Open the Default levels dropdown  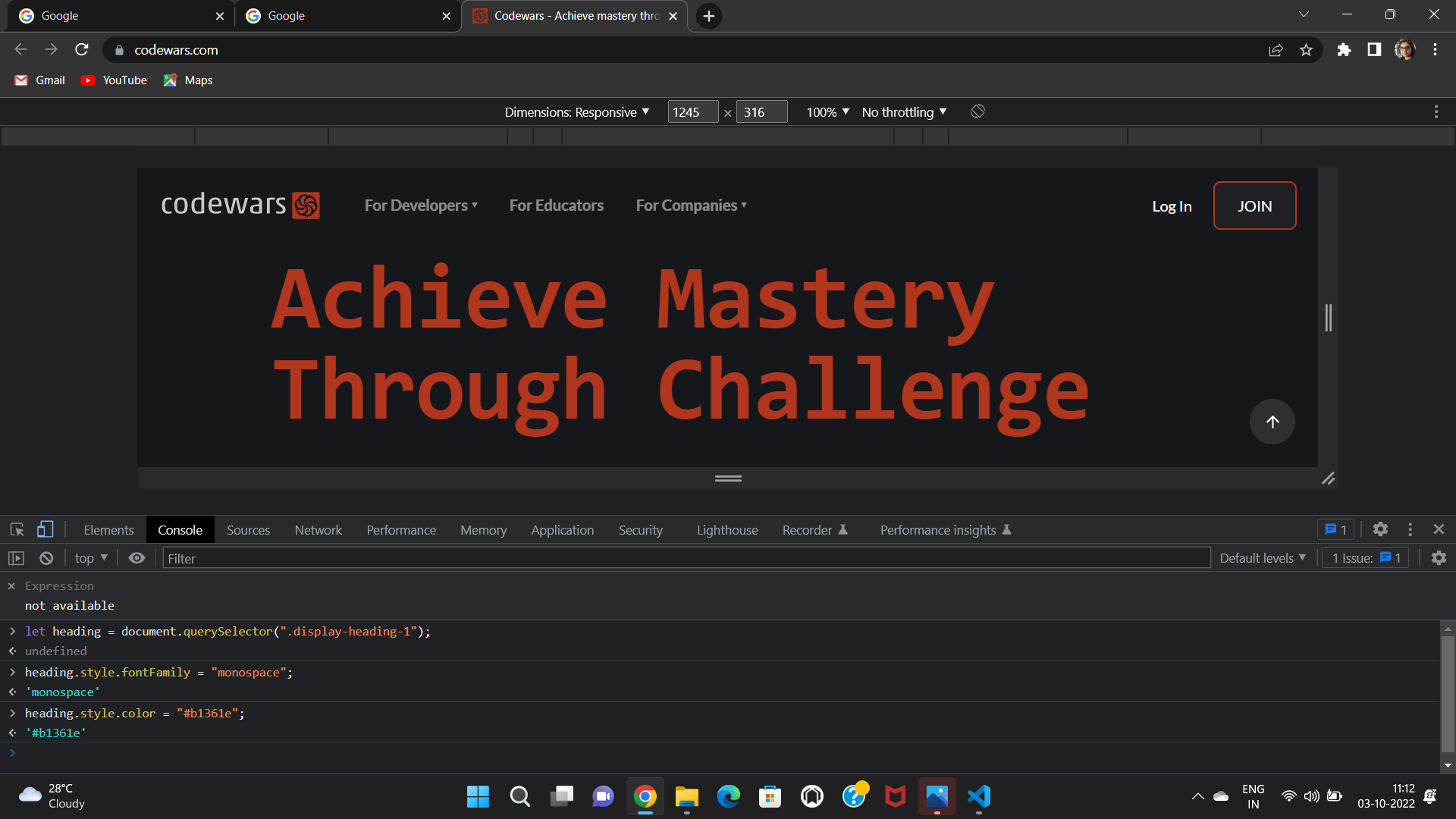[x=1263, y=558]
